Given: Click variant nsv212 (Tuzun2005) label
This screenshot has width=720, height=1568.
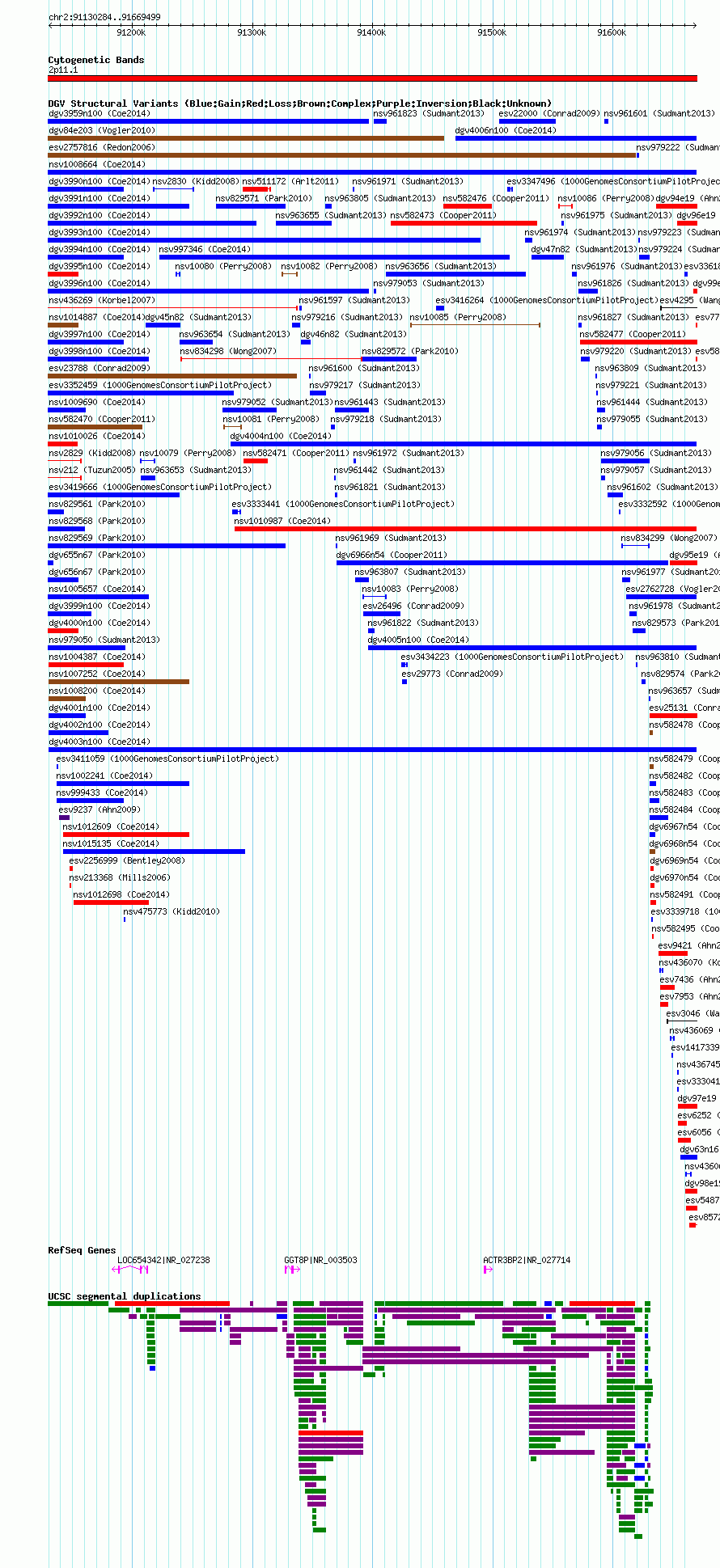Looking at the screenshot, I should [x=92, y=470].
